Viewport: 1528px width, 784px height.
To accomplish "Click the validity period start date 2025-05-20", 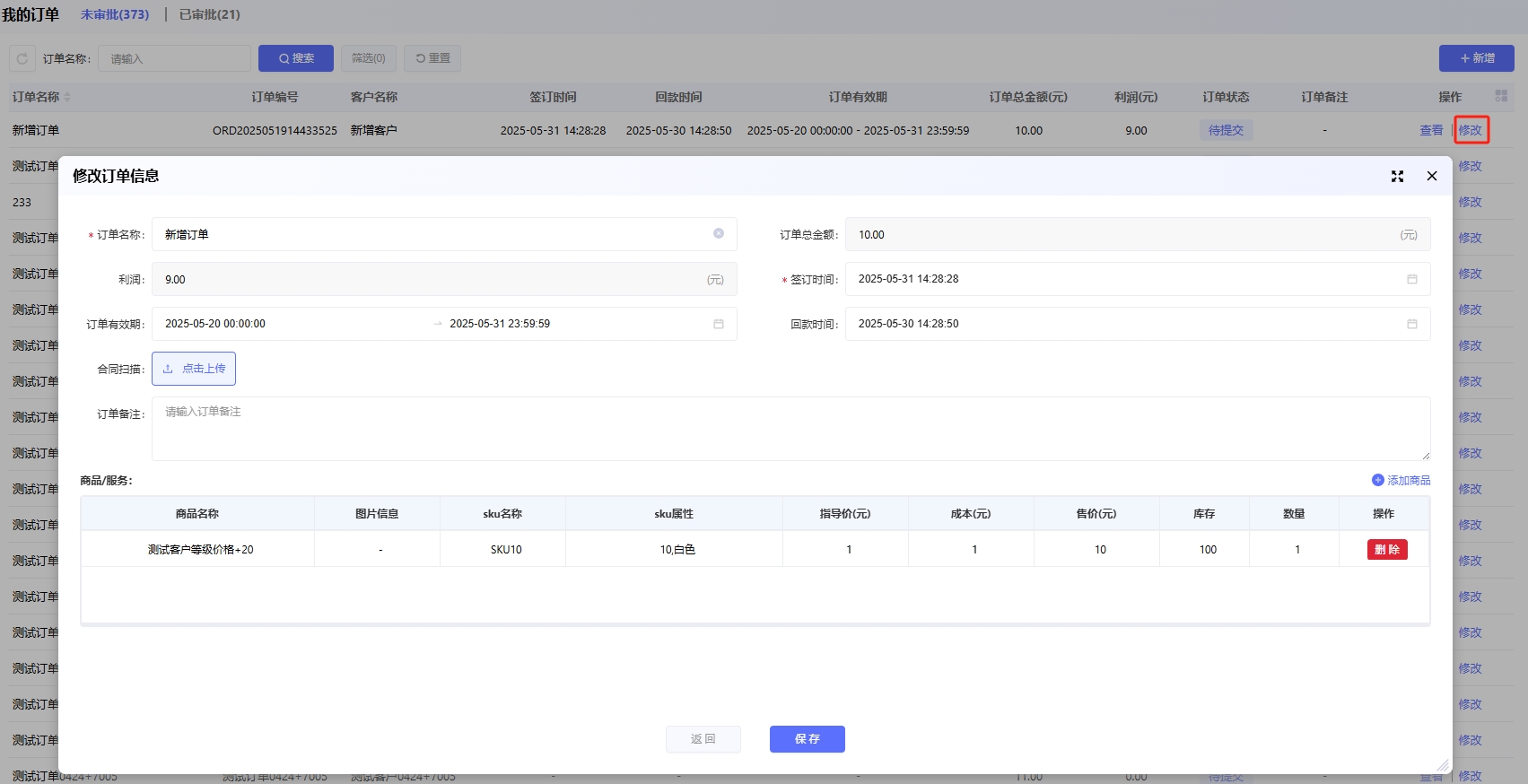I will [215, 324].
